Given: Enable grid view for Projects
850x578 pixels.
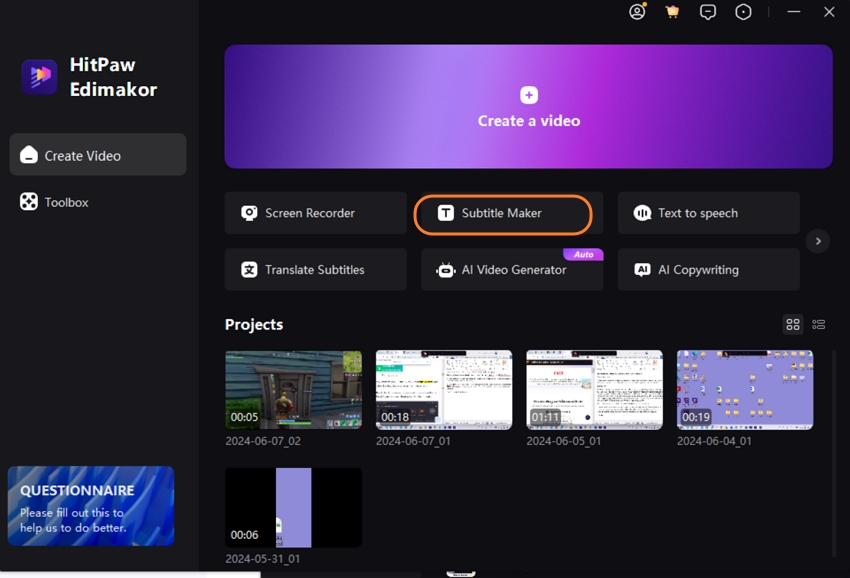Looking at the screenshot, I should tap(793, 324).
